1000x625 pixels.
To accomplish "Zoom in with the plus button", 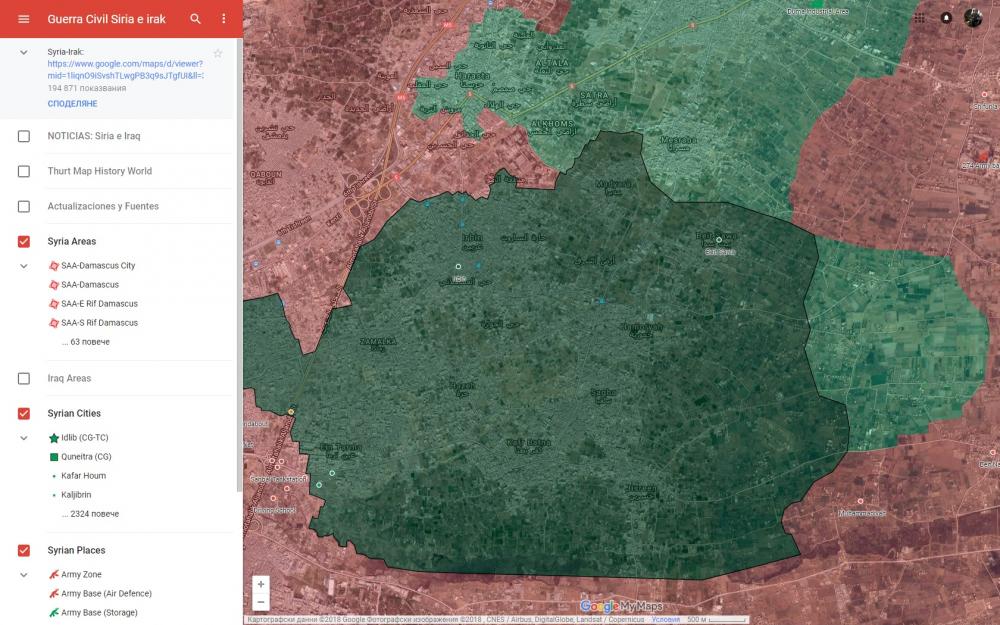I will click(261, 584).
